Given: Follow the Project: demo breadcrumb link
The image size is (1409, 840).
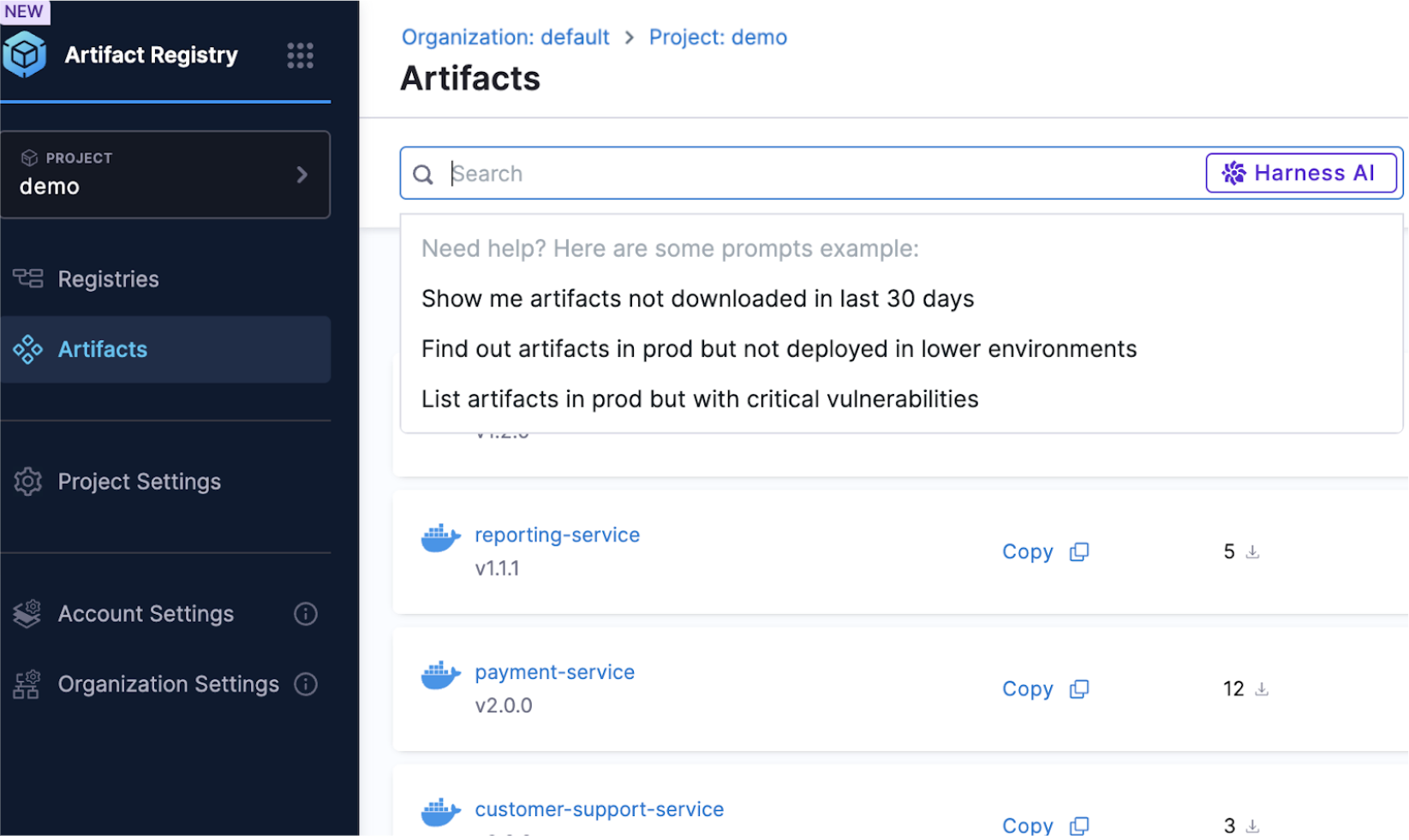Looking at the screenshot, I should pos(718,37).
